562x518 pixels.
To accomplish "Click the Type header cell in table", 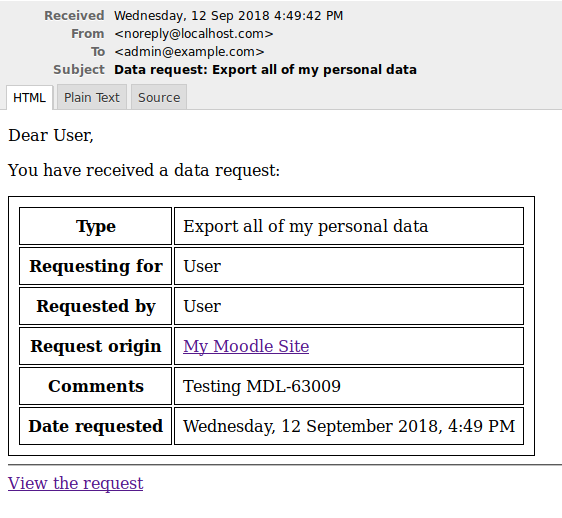I will click(x=96, y=226).
